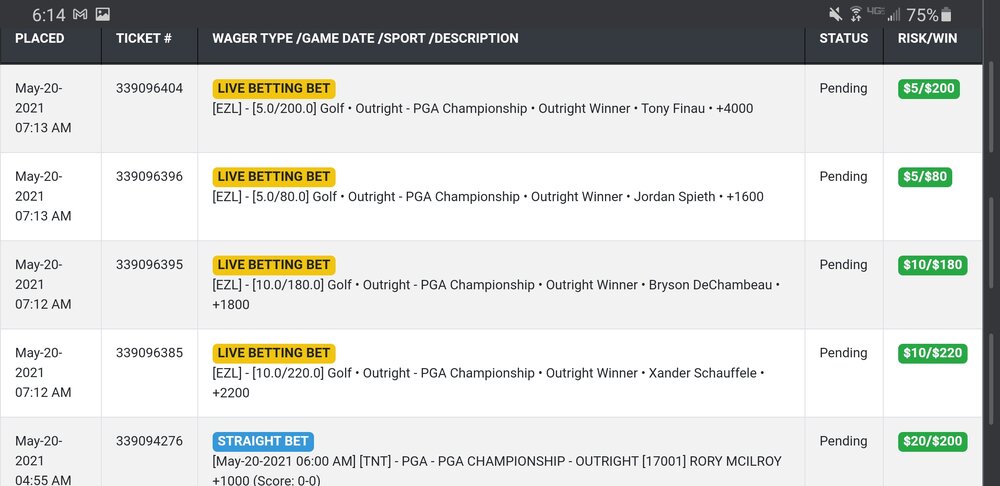The height and width of the screenshot is (486, 1000).
Task: Click the STATUS column header
Action: click(x=844, y=38)
